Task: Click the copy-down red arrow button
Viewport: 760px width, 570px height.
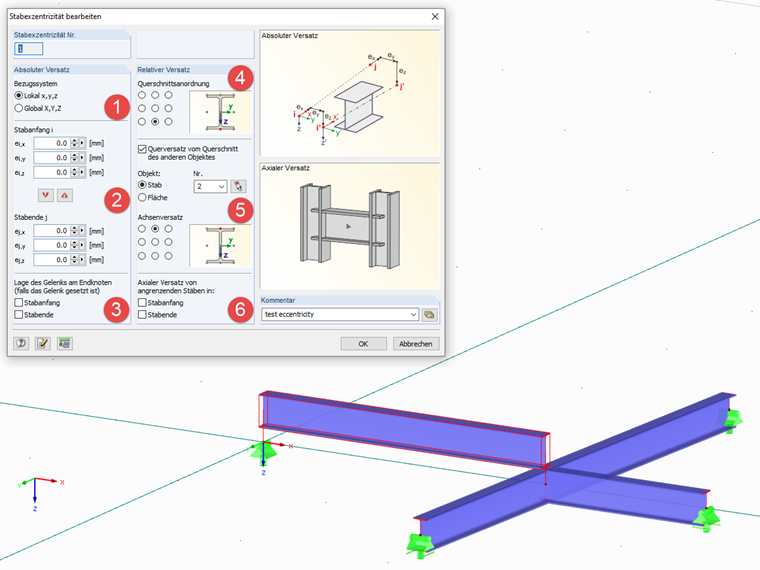Action: pos(46,195)
